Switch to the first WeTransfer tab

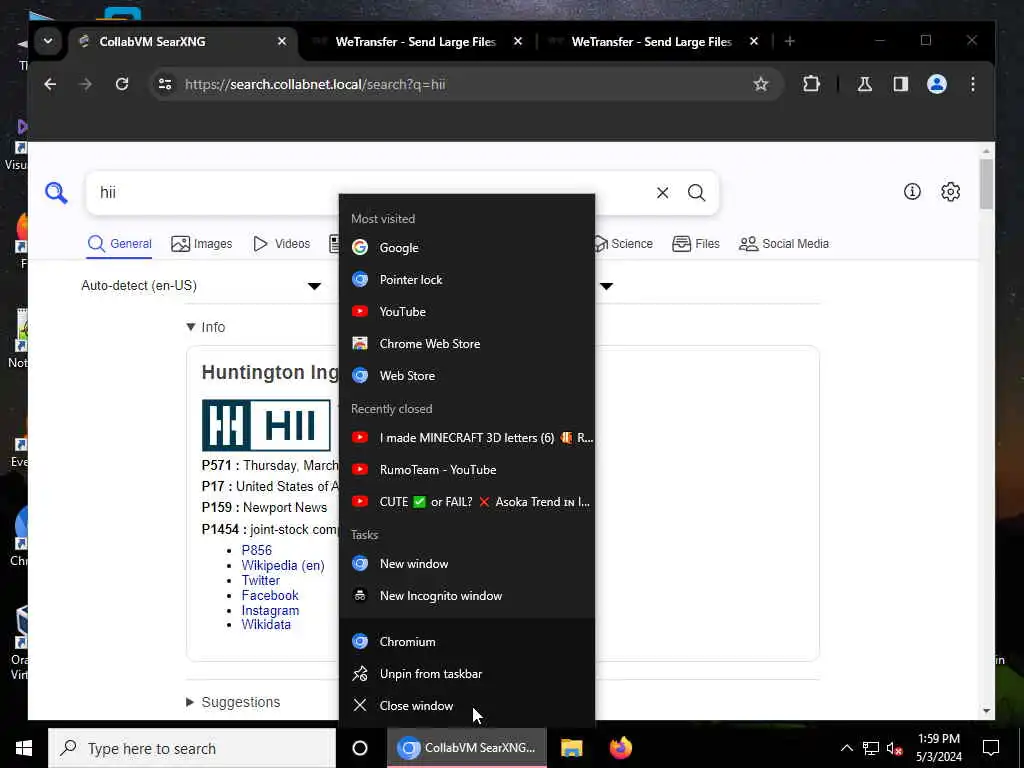415,42
